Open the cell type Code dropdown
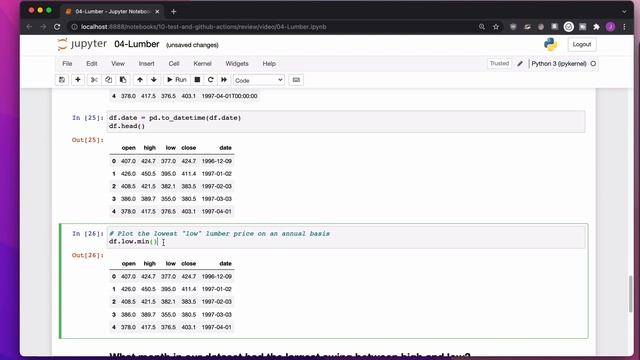640x360 pixels. click(x=258, y=80)
